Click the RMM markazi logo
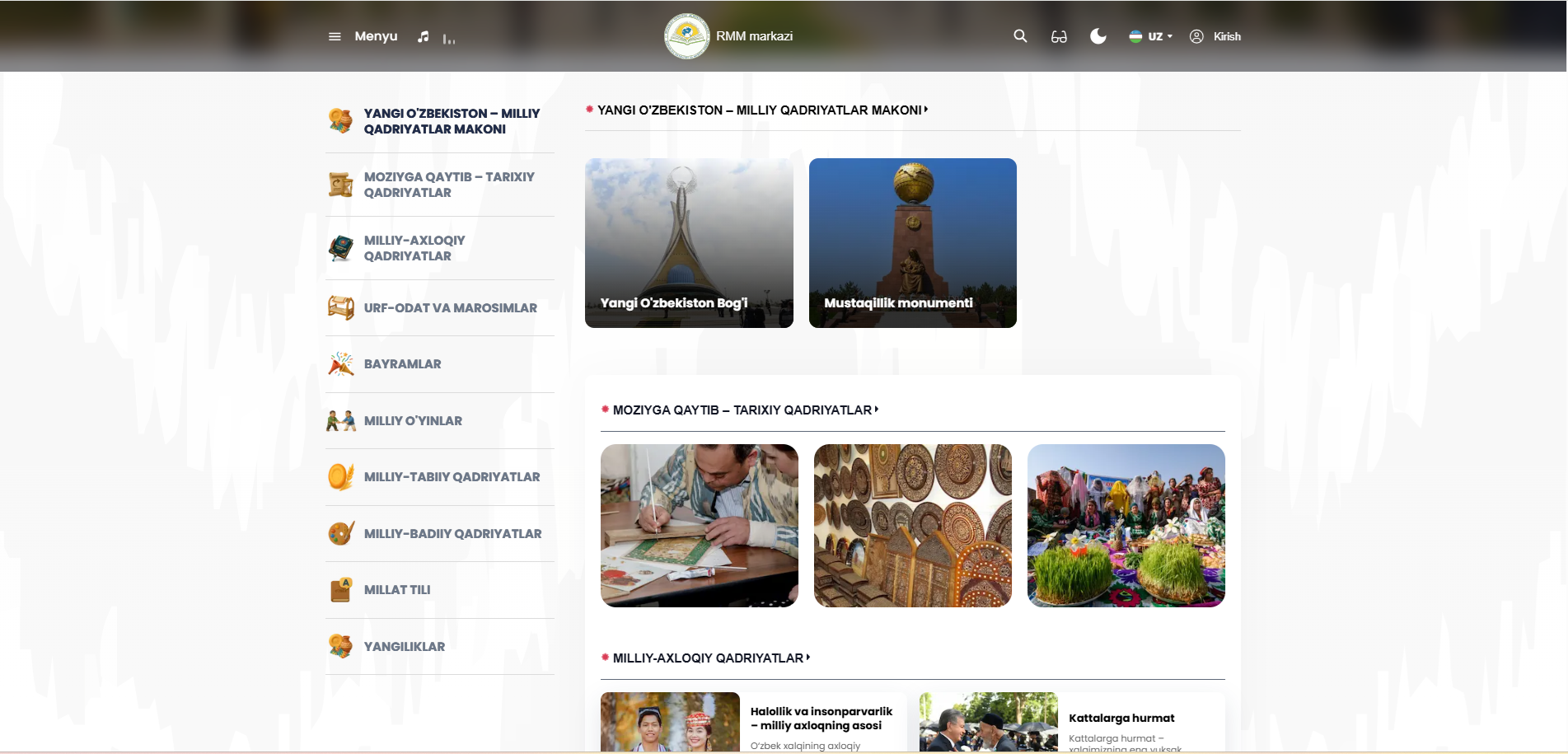 (x=686, y=36)
